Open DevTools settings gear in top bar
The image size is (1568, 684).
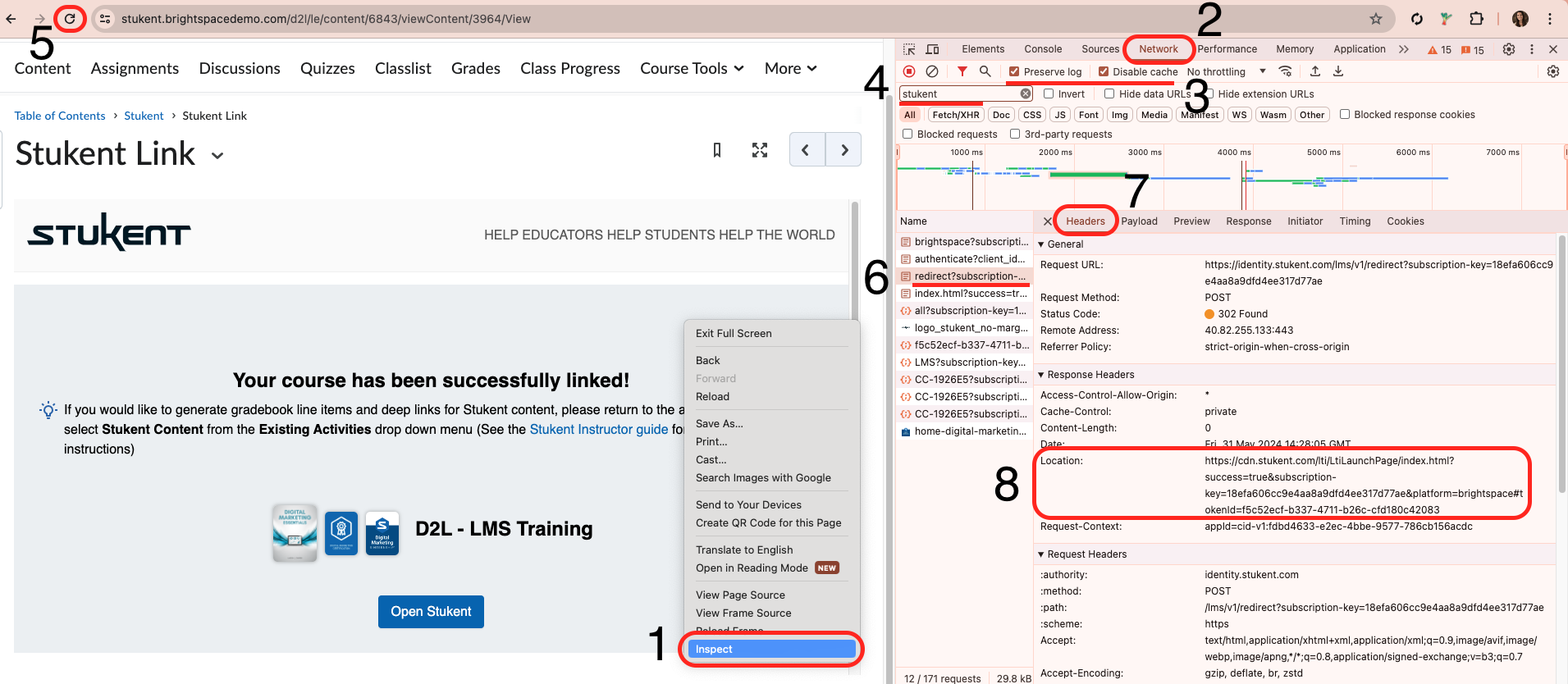(x=1509, y=49)
